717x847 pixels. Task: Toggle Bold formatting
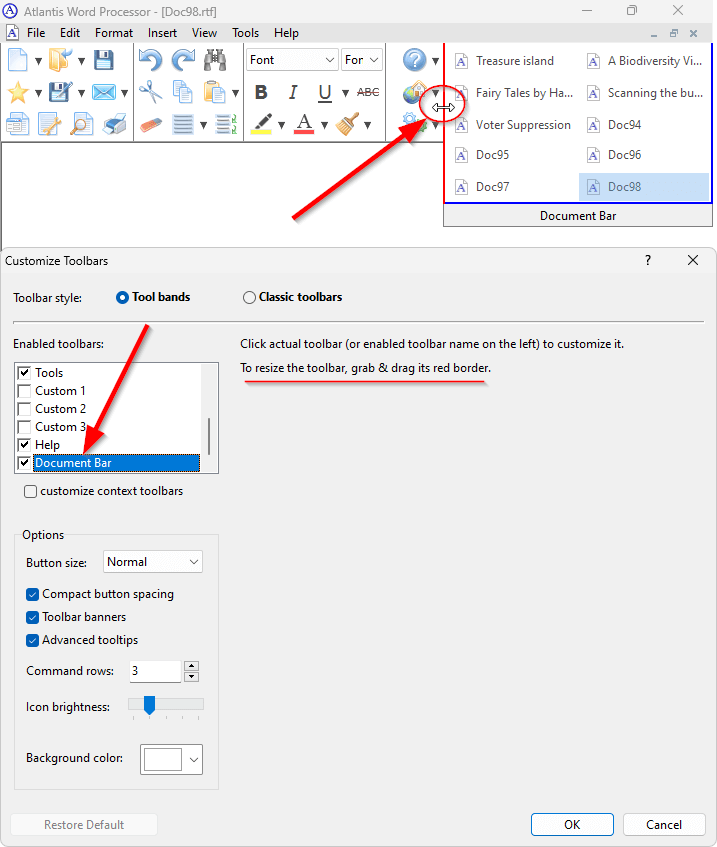(x=261, y=92)
